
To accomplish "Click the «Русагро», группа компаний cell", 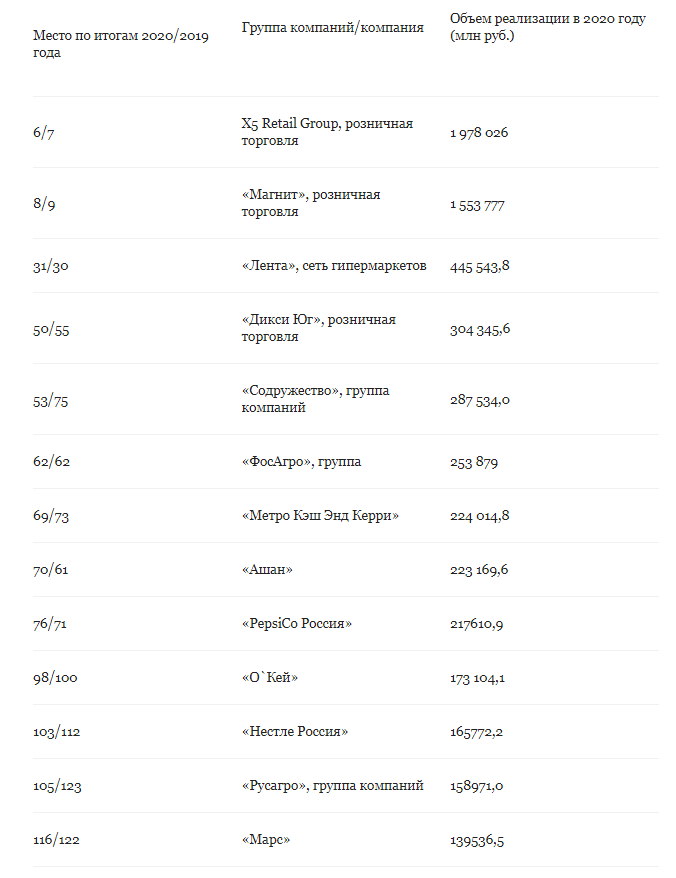I will pyautogui.click(x=333, y=786).
